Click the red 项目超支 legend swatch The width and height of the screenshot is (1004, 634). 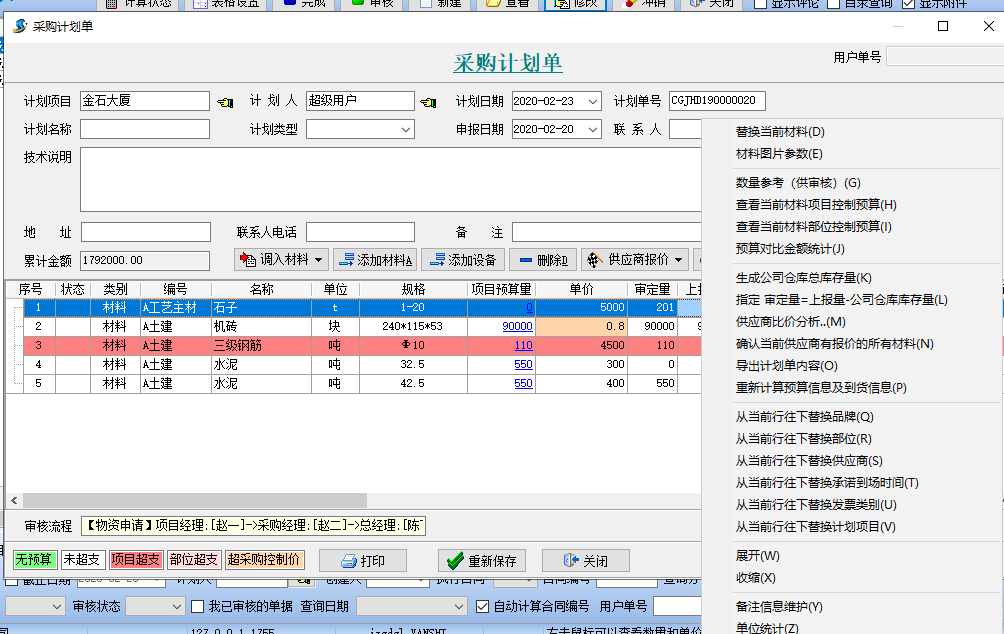pos(135,560)
